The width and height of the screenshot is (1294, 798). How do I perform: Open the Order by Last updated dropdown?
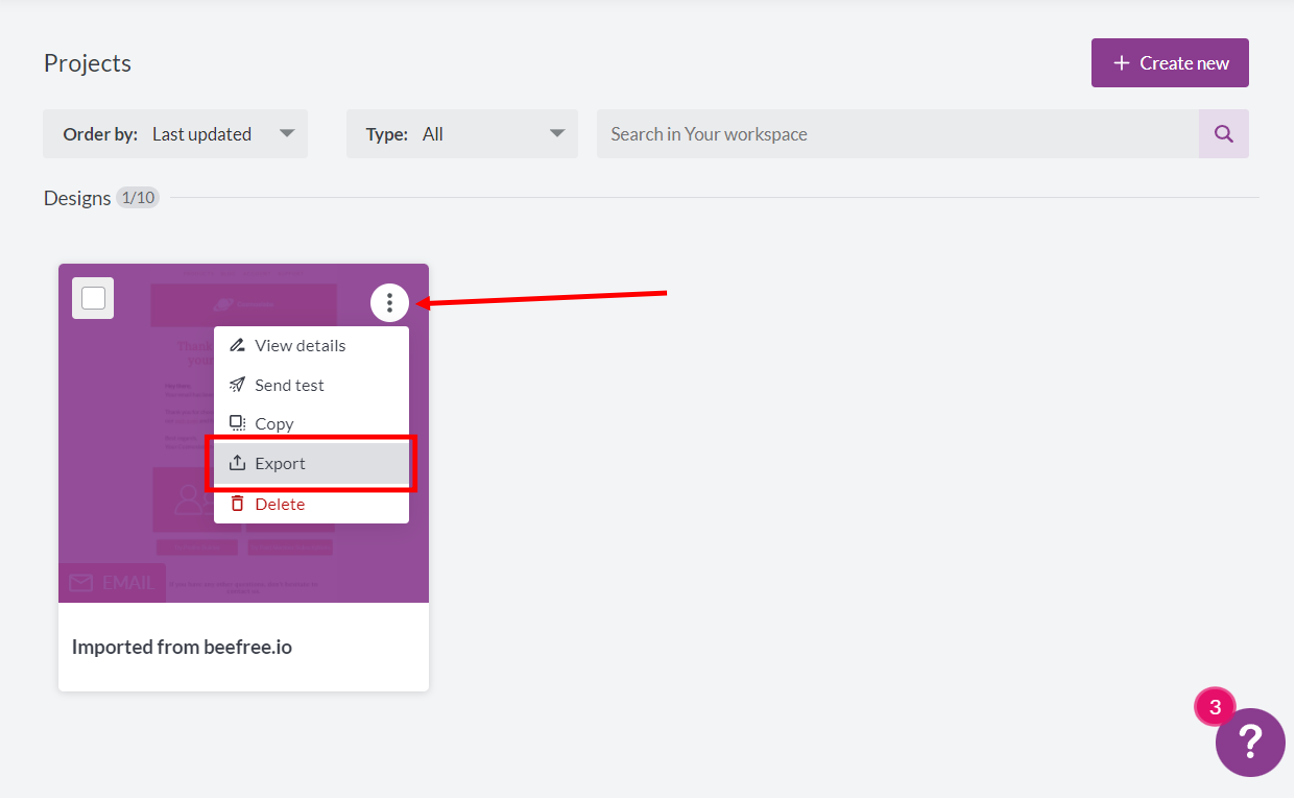coord(175,134)
